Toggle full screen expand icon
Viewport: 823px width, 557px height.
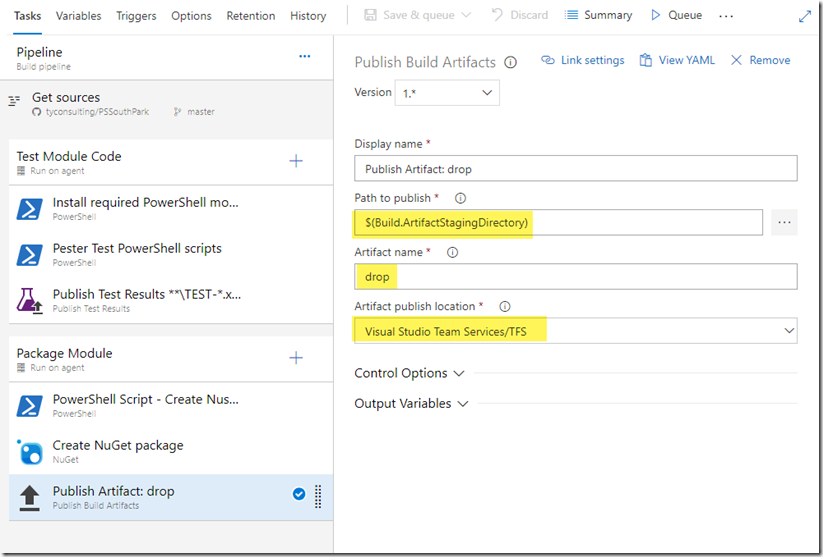pyautogui.click(x=804, y=17)
